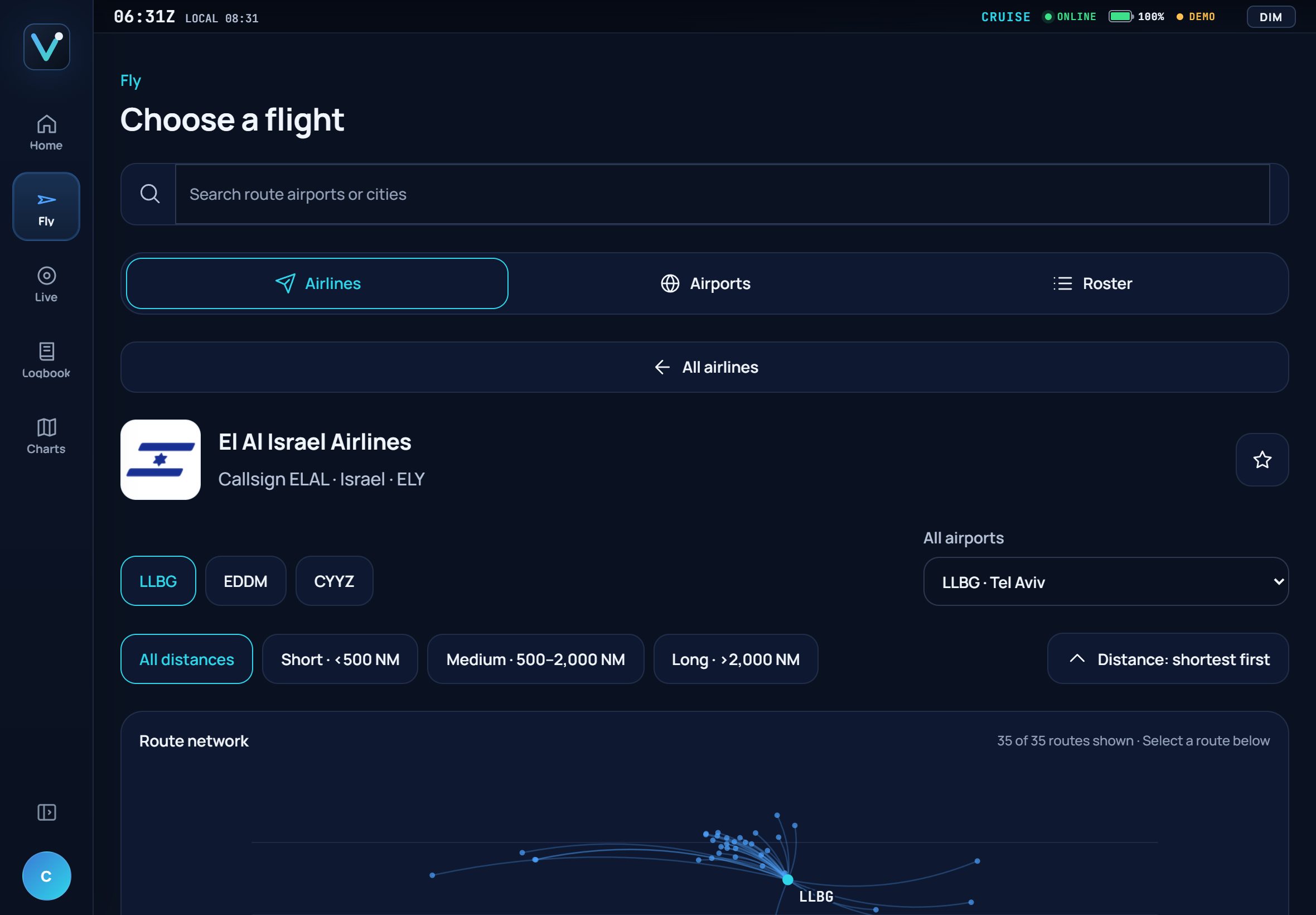Click the sidebar collapse panel icon

(x=46, y=812)
